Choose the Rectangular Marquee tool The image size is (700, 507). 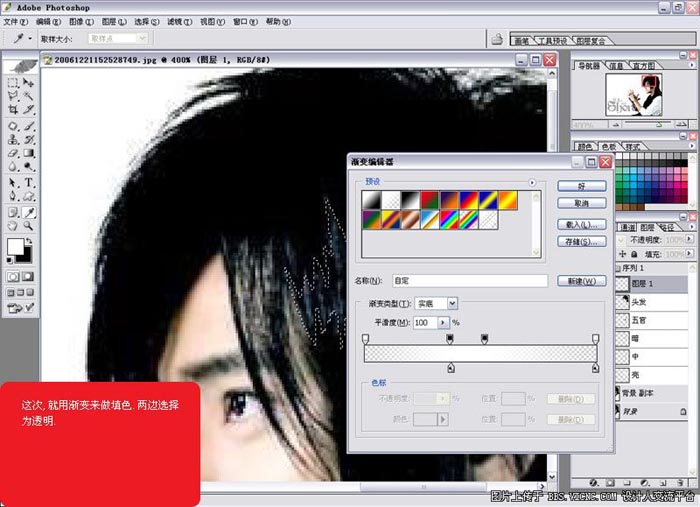(x=12, y=81)
